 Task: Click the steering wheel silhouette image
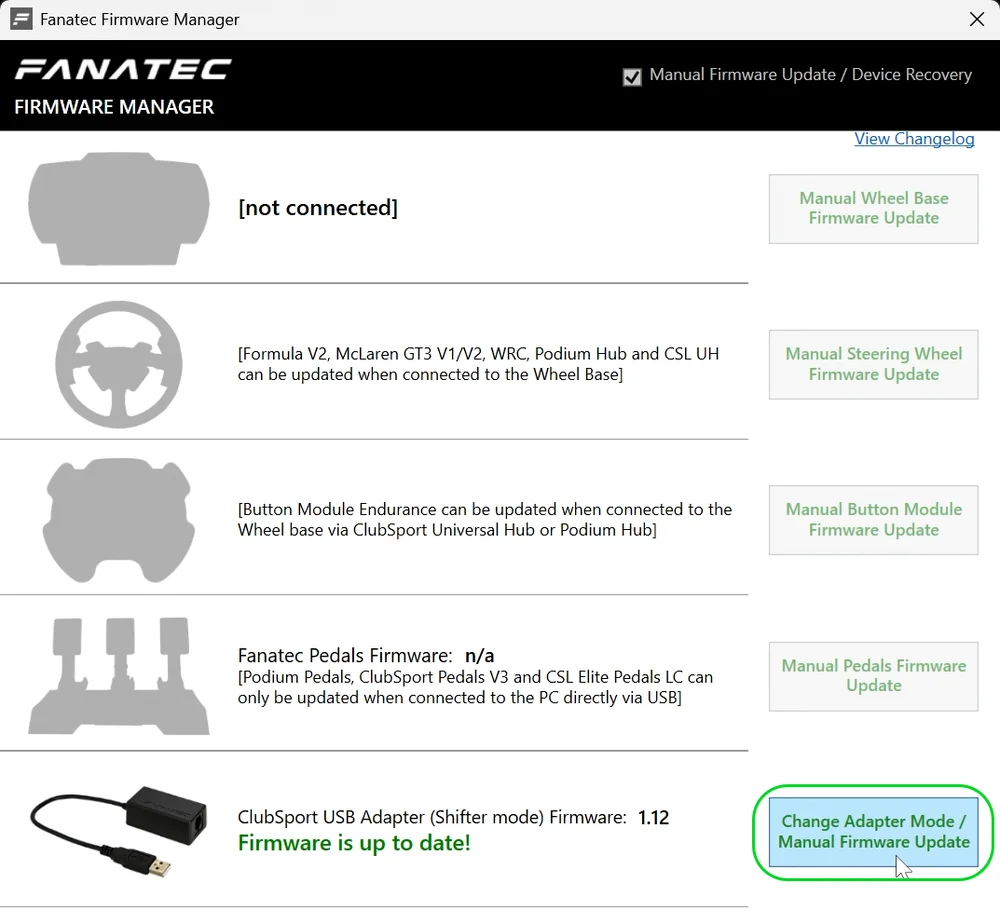(119, 364)
